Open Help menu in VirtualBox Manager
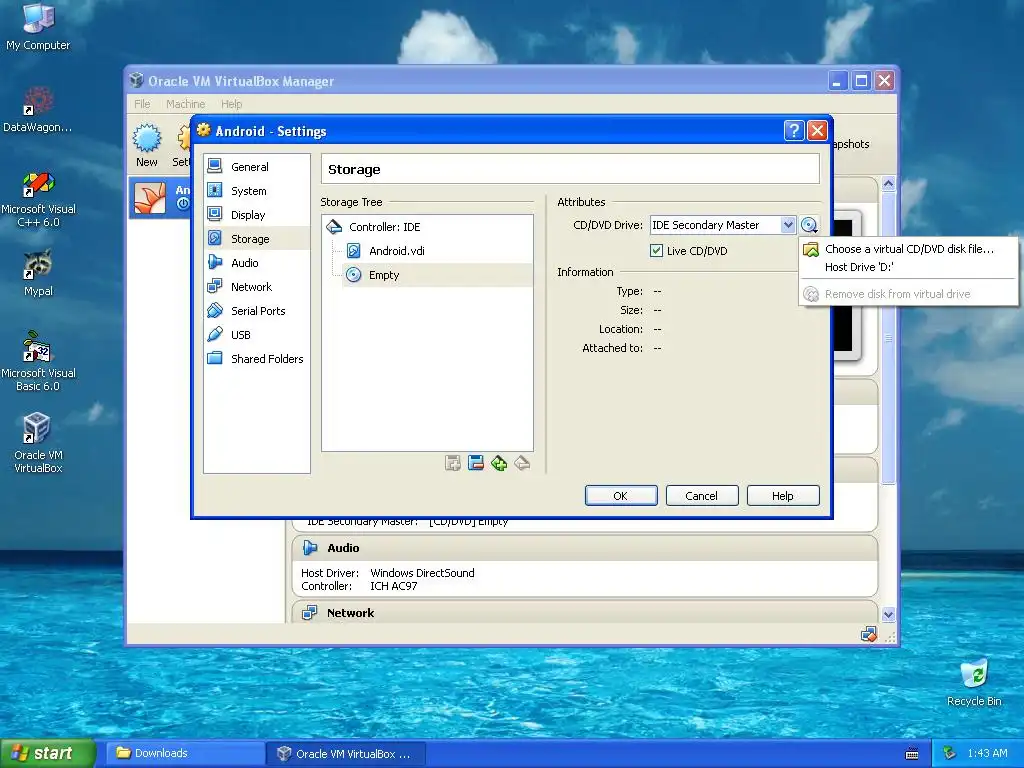 (231, 104)
